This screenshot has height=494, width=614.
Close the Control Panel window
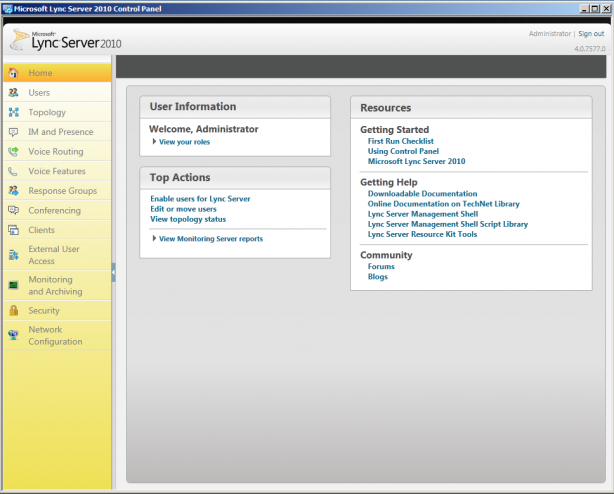[x=606, y=9]
